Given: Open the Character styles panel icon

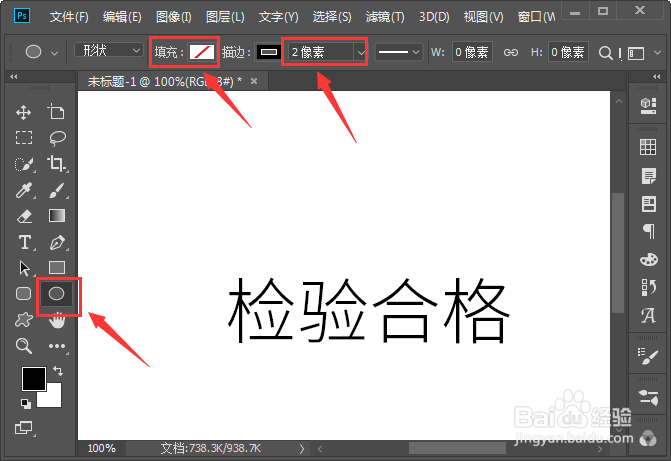Looking at the screenshot, I should point(649,315).
